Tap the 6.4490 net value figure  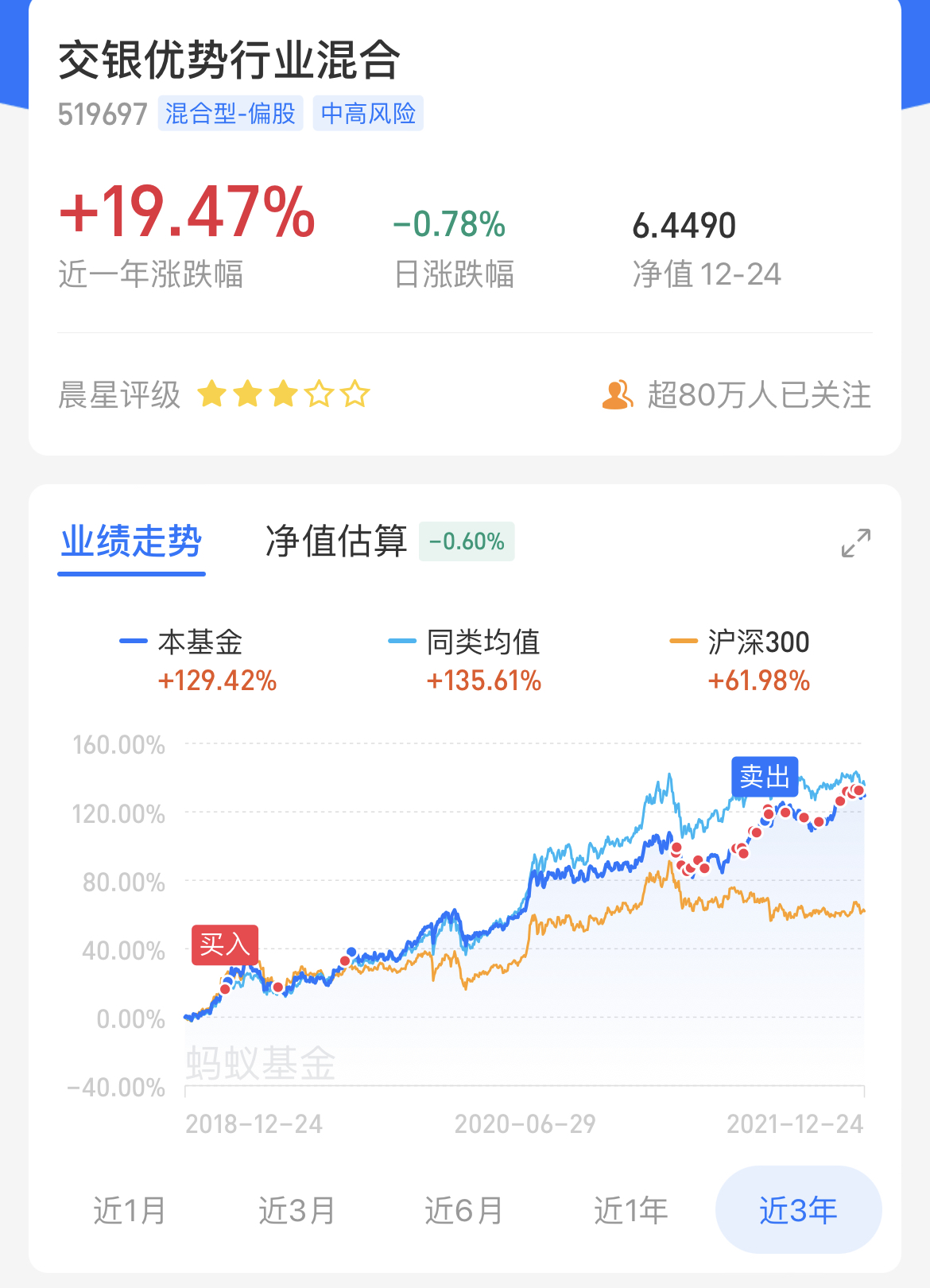click(684, 227)
